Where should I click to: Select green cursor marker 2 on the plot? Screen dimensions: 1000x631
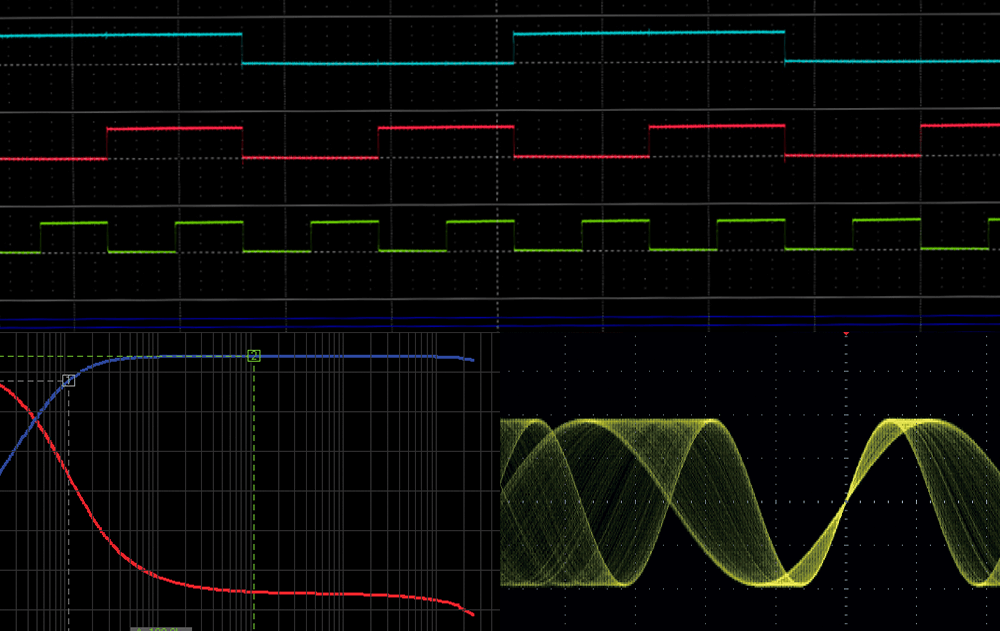(254, 356)
